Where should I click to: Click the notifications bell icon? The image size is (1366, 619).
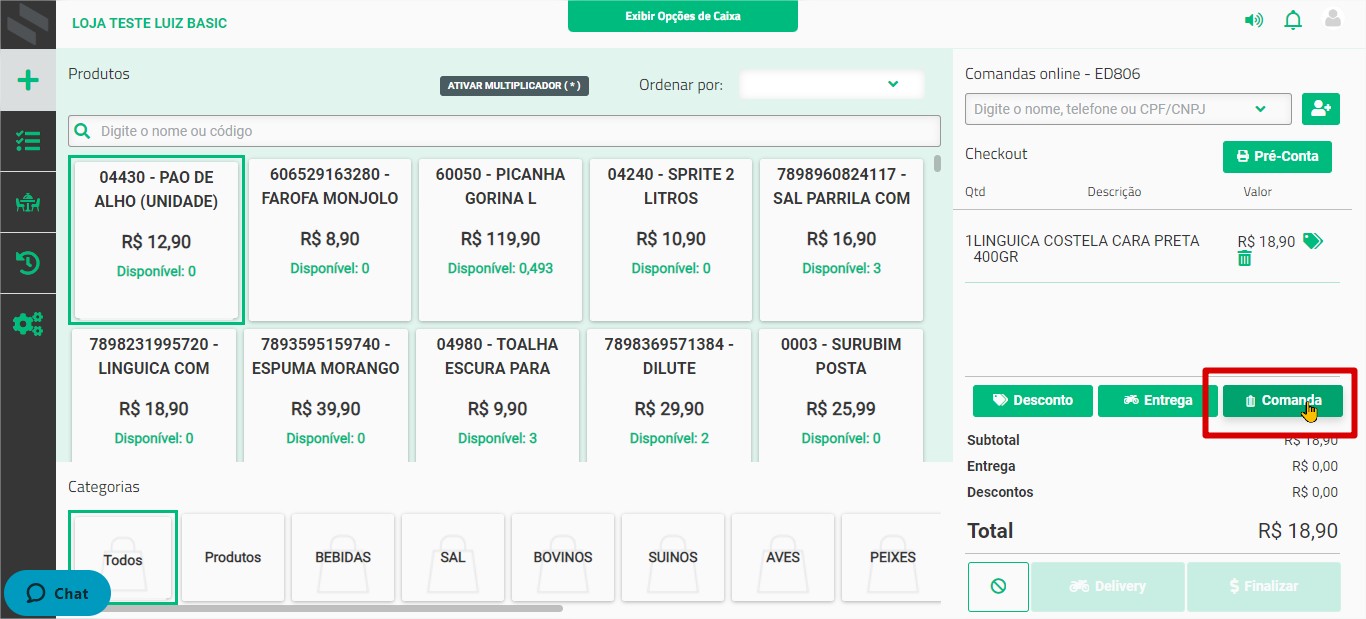[1293, 19]
